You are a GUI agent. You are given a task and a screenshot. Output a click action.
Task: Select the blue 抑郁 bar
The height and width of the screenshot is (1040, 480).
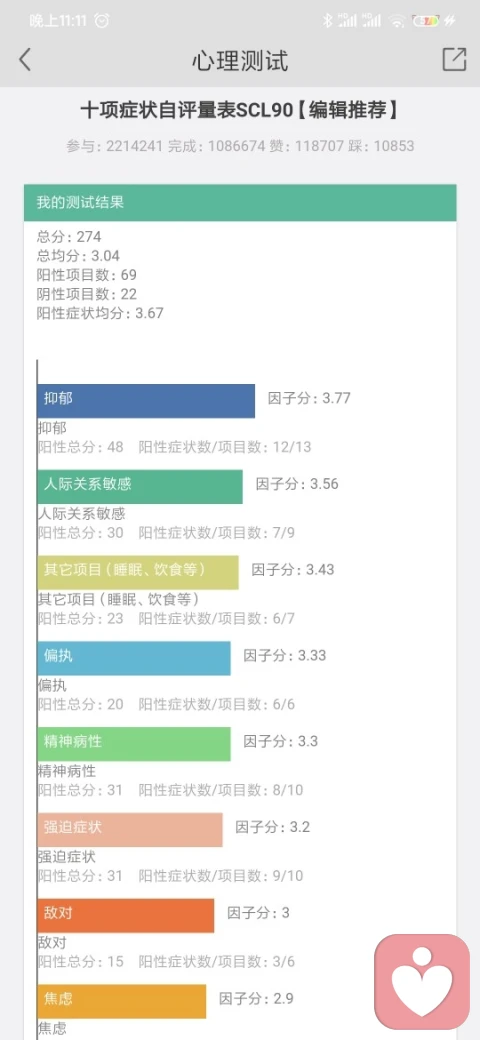[146, 401]
